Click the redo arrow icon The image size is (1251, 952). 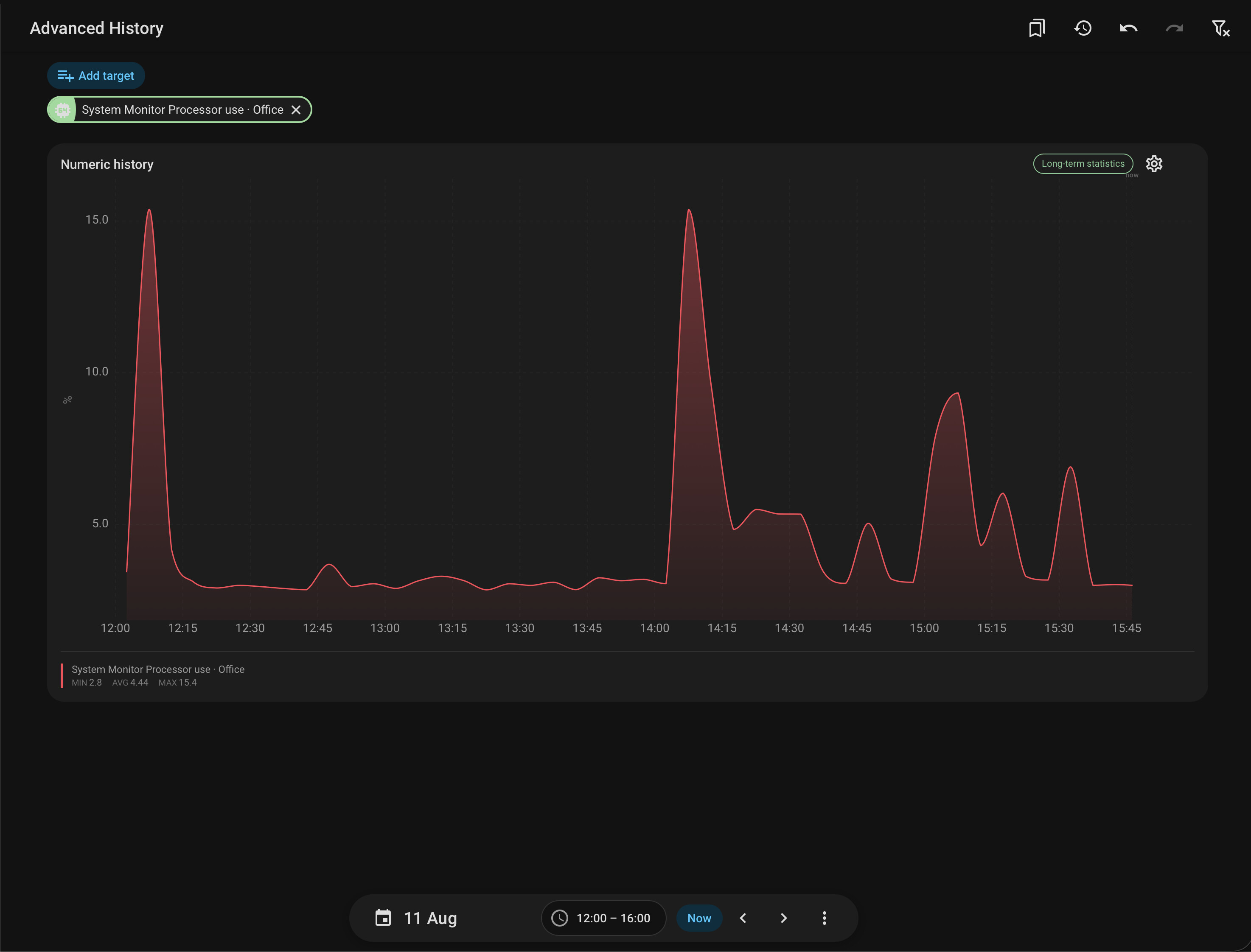tap(1175, 28)
